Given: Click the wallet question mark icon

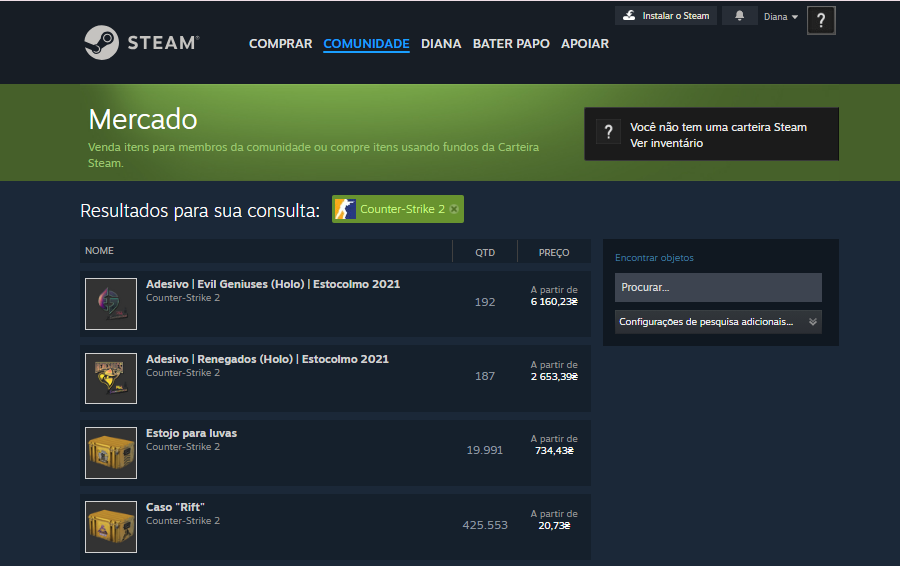Looking at the screenshot, I should pyautogui.click(x=608, y=133).
